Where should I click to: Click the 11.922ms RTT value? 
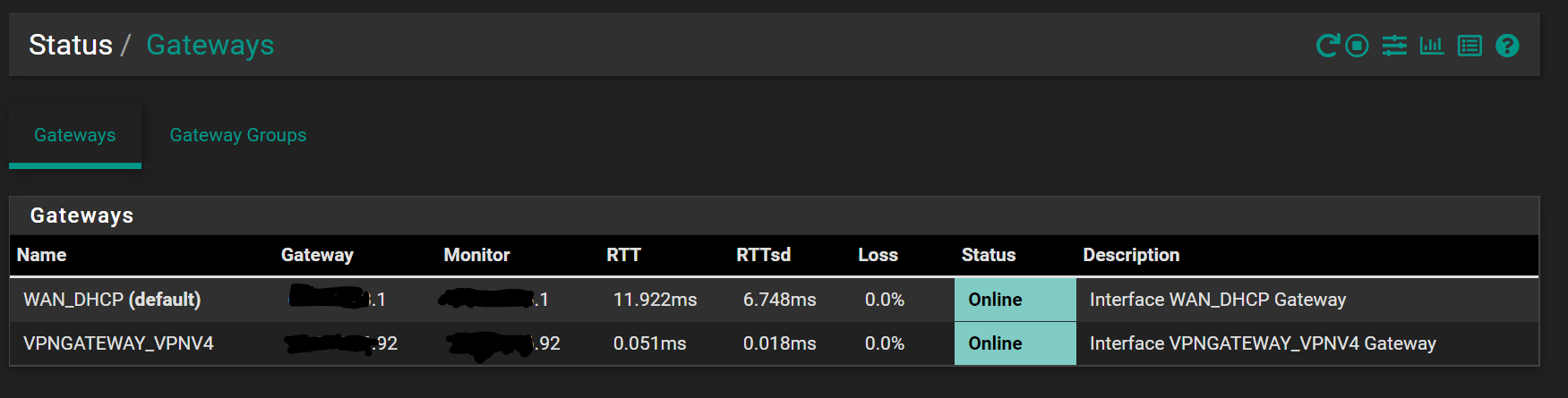[x=655, y=300]
